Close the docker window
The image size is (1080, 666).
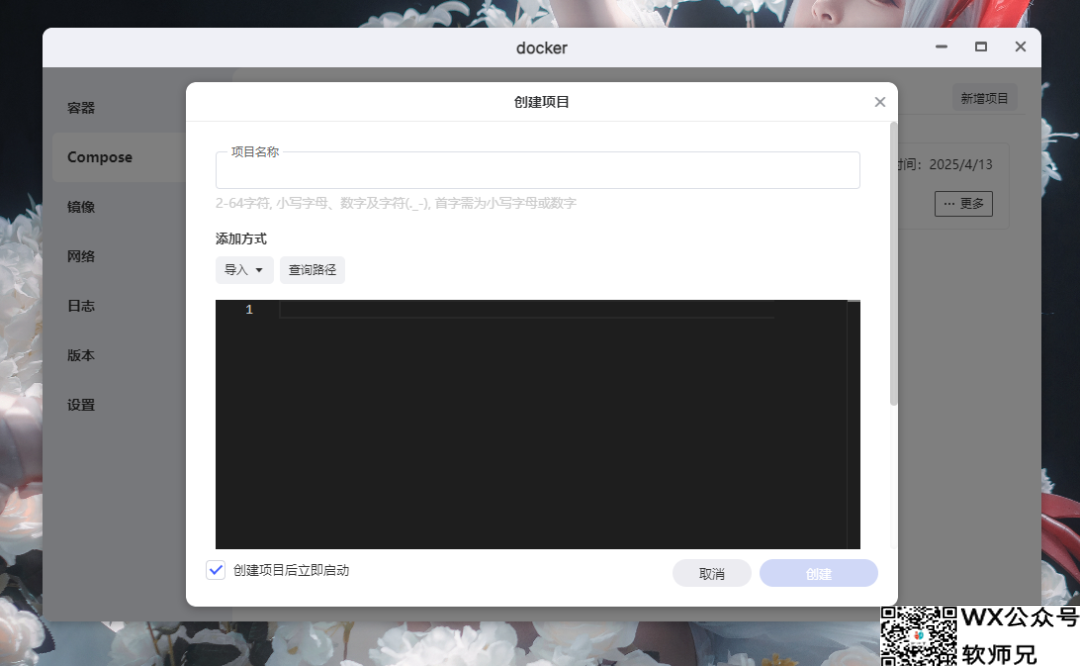pyautogui.click(x=1020, y=47)
